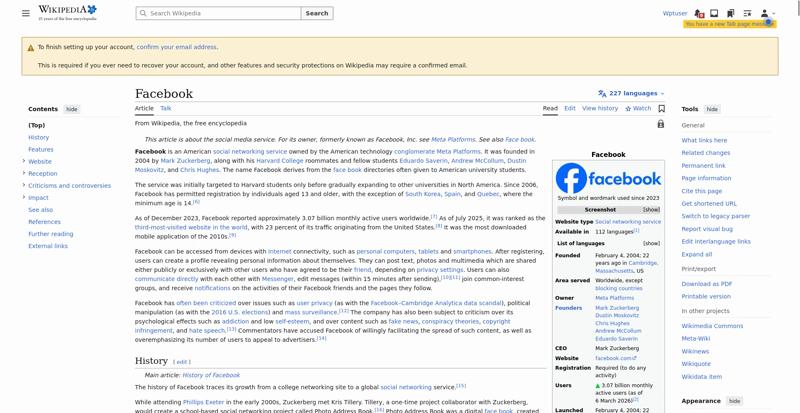Click Download as PDF
The image size is (800, 413).
[x=707, y=284]
